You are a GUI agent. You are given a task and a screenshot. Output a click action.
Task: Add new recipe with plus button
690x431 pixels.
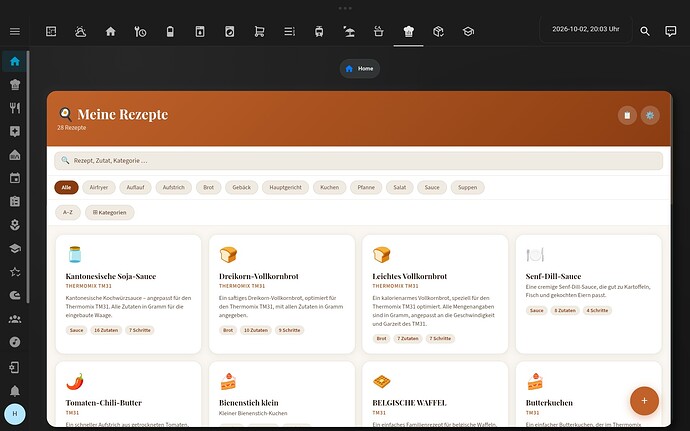[x=644, y=401]
